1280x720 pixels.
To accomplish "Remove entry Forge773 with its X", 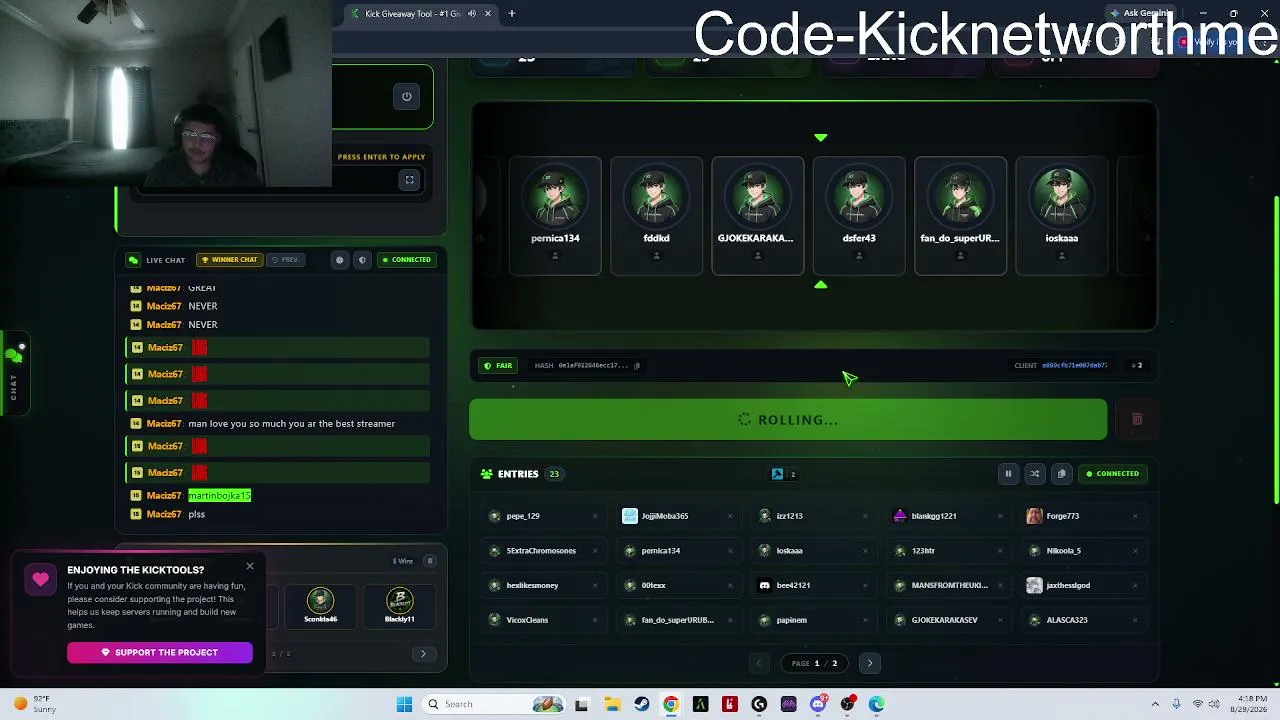I will tap(1135, 516).
